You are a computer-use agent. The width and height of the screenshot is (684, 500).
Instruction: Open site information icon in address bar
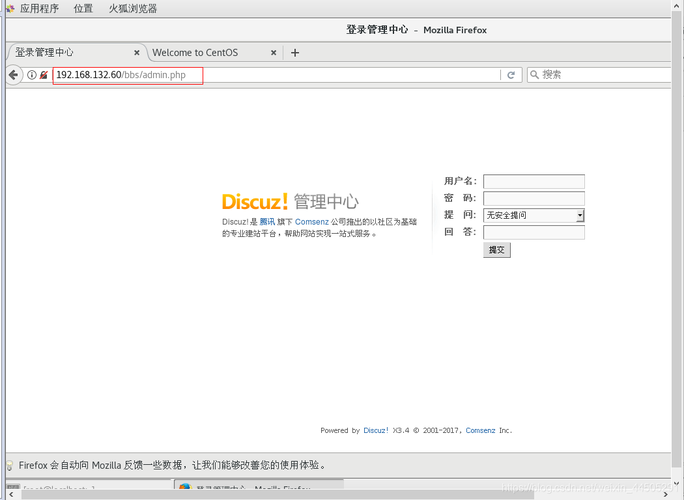pyautogui.click(x=31, y=75)
